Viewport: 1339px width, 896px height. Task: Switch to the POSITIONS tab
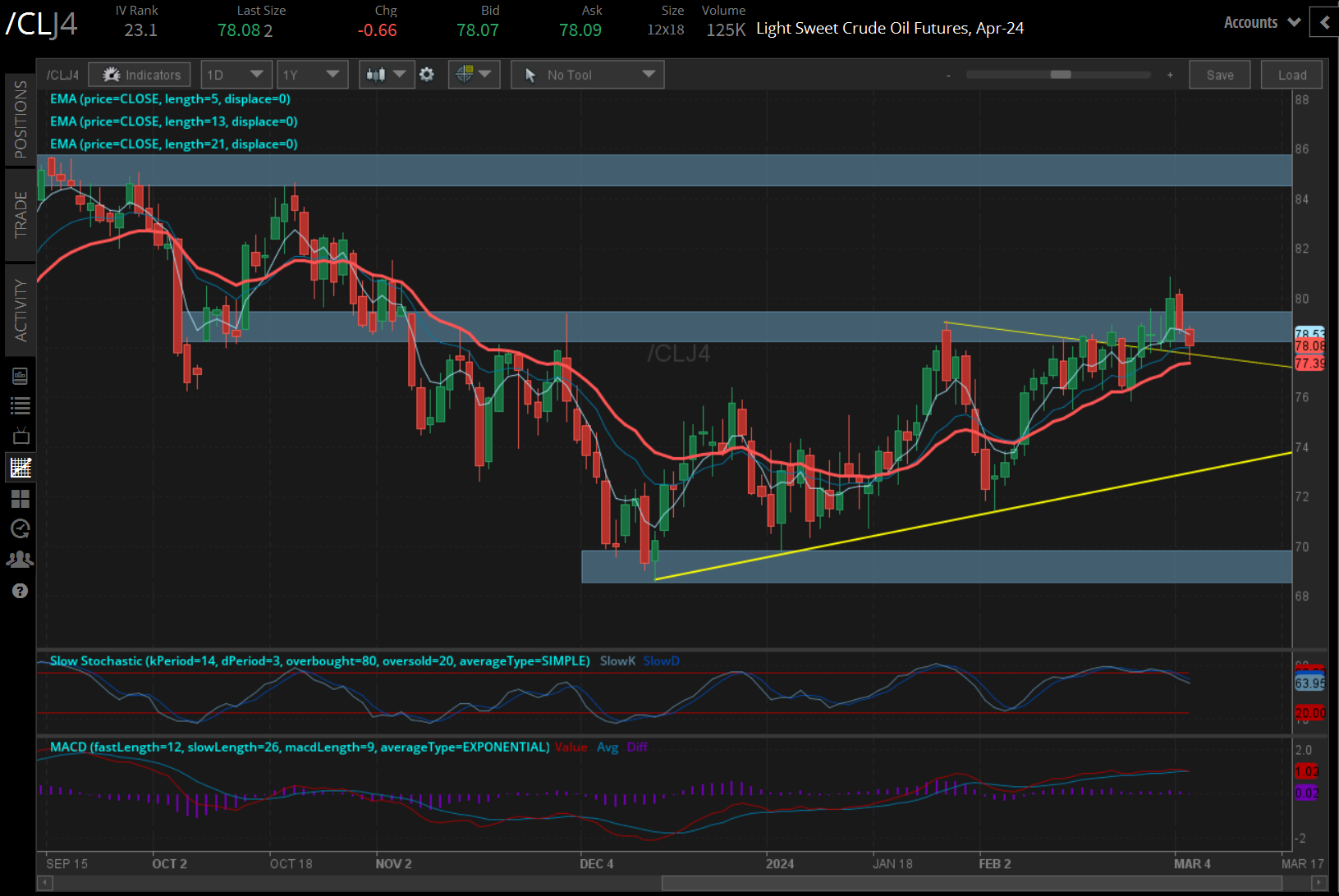(x=21, y=120)
